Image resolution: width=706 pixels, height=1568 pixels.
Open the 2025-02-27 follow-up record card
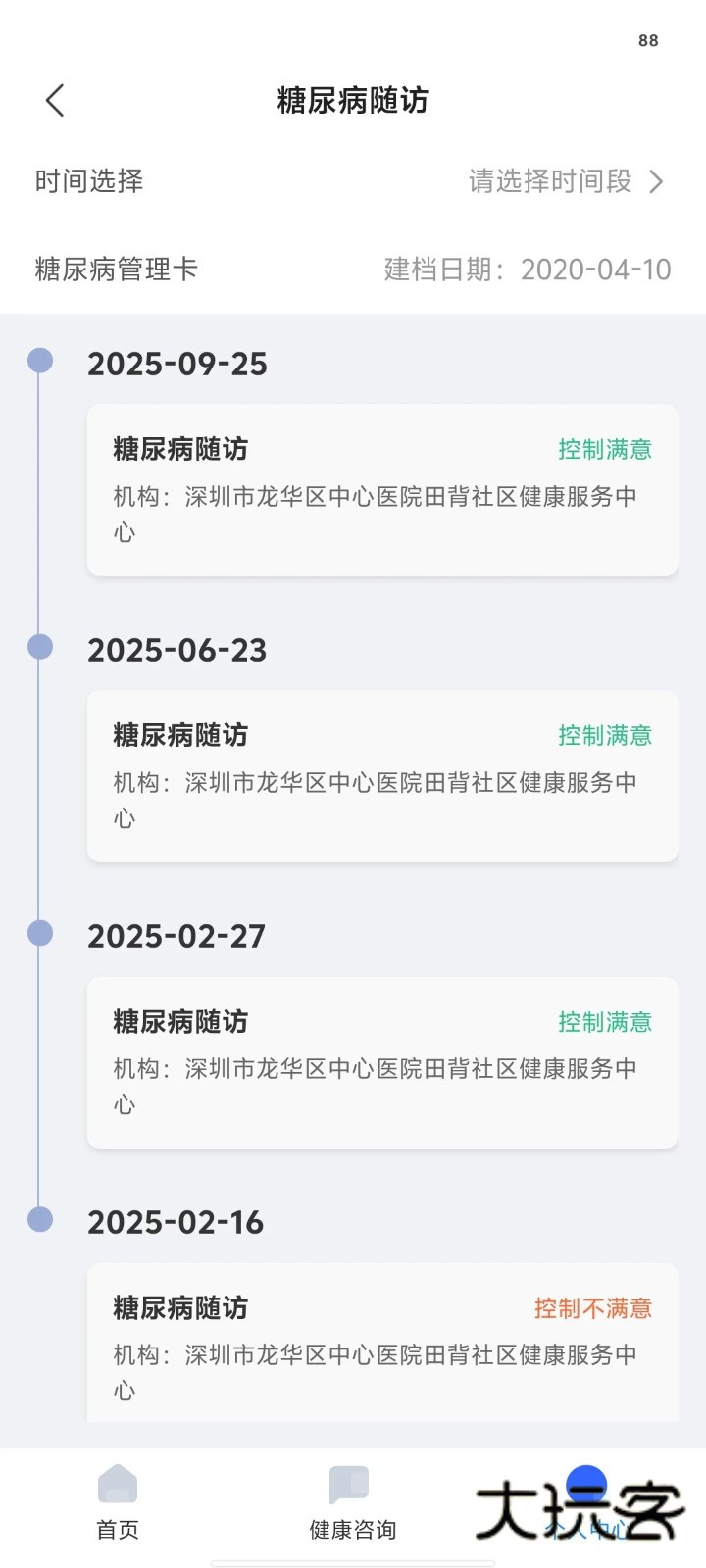382,1062
